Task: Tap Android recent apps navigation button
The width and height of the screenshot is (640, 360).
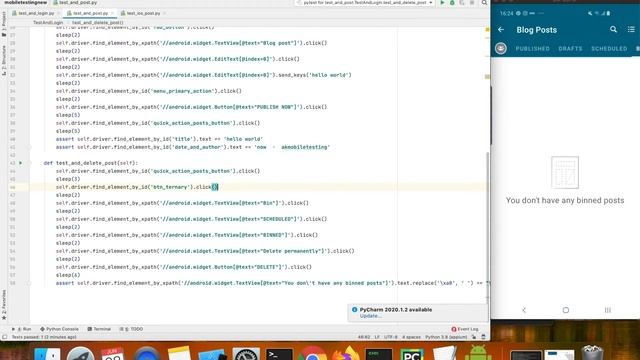Action: 608,310
